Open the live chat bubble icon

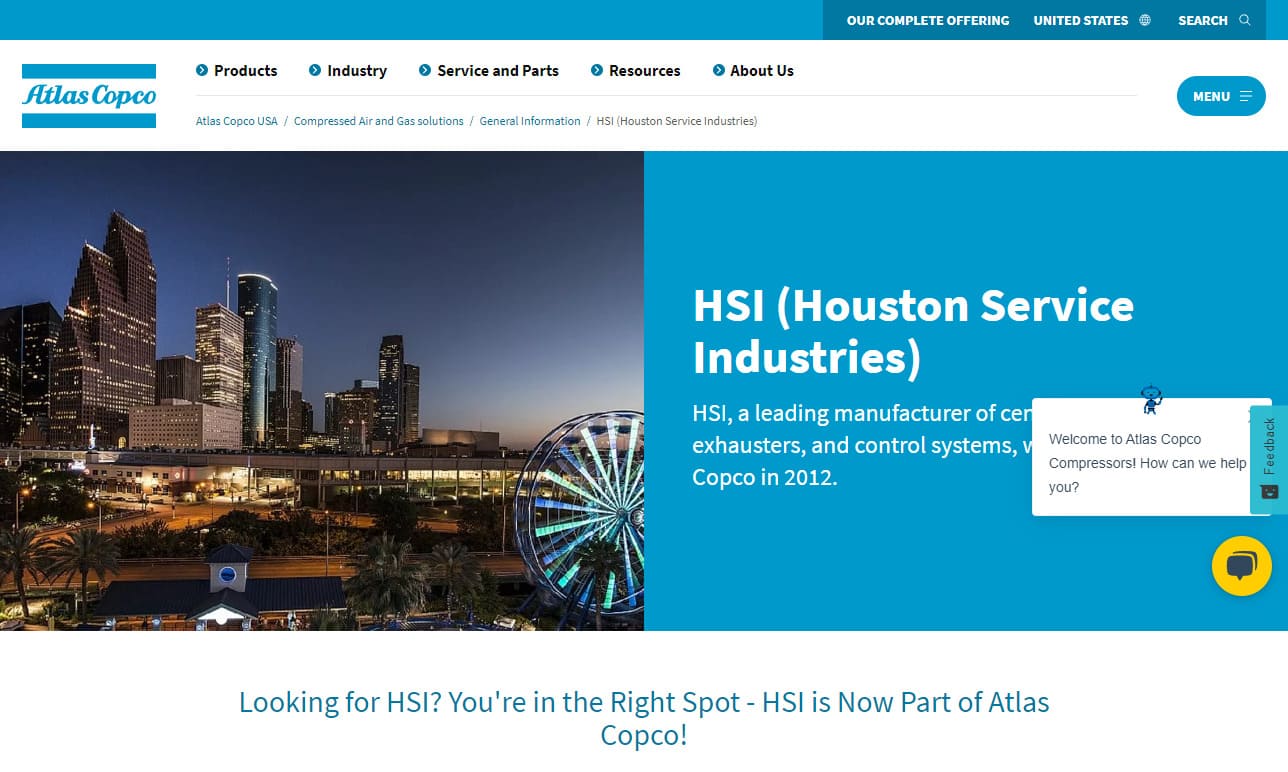pyautogui.click(x=1241, y=565)
